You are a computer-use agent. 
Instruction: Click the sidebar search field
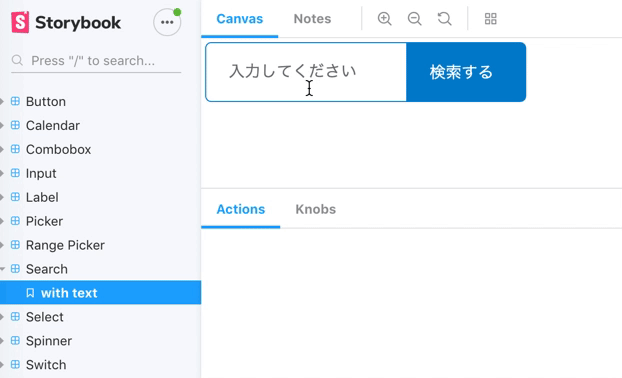[96, 61]
